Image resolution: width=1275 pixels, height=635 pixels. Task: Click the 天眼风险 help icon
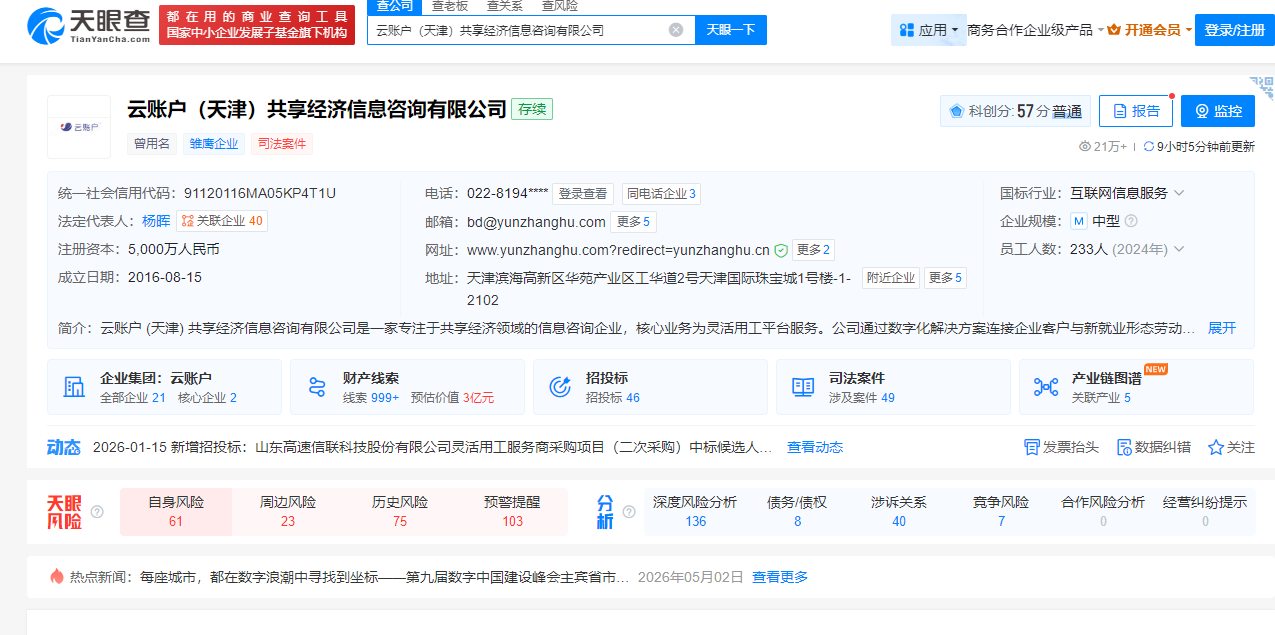pyautogui.click(x=97, y=512)
